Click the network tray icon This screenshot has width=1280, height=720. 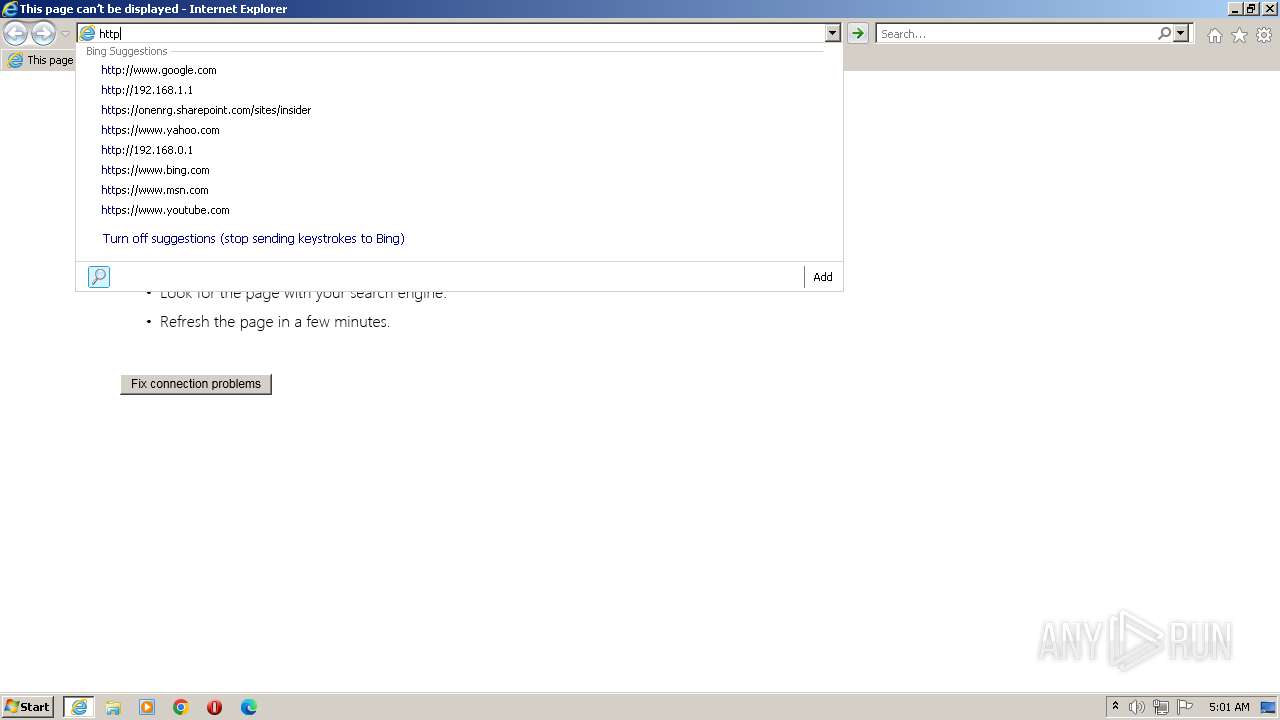coord(1161,707)
